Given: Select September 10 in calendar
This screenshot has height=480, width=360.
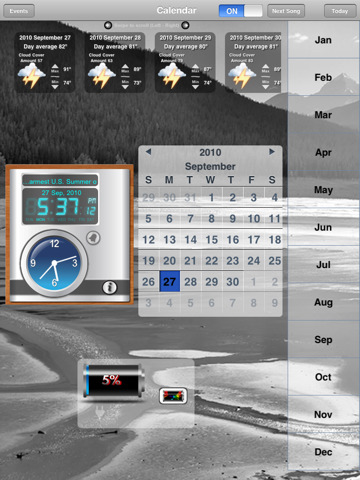Looking at the screenshot, I should 254,218.
